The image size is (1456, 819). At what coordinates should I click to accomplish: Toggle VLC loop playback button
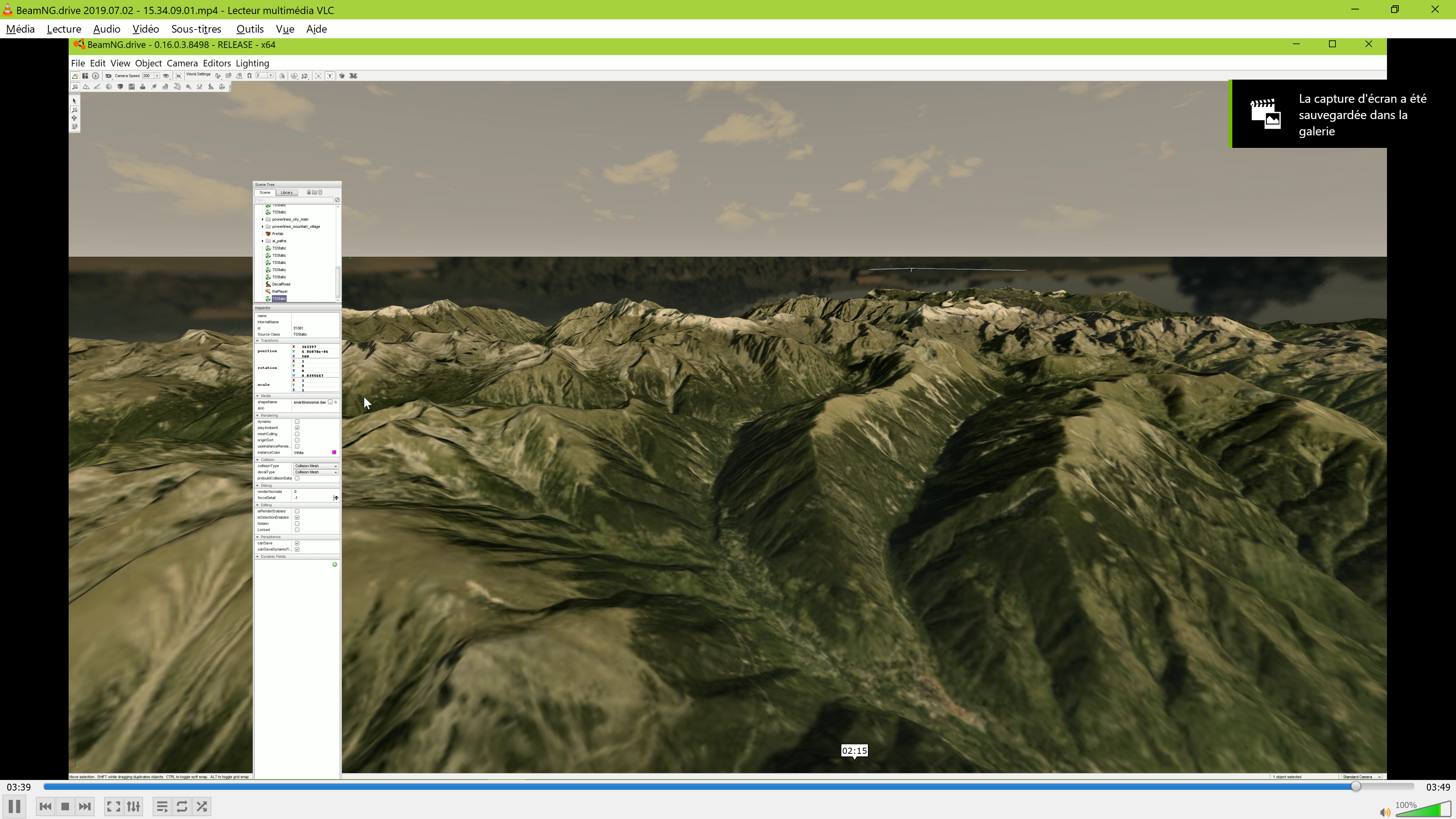click(x=182, y=806)
